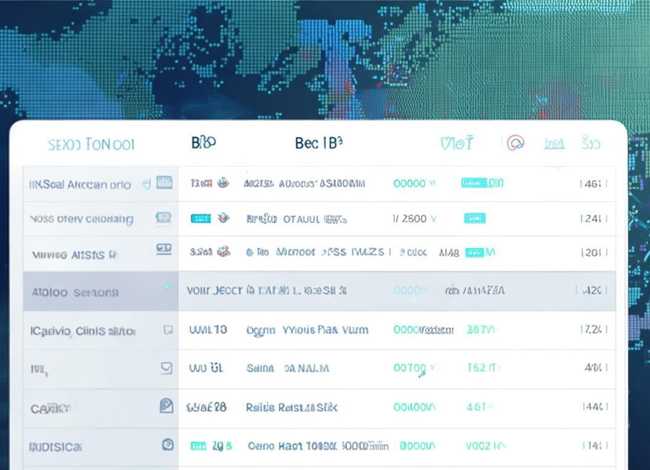Click the card icon in the Seal Arccan row
Viewport: 650px width, 470px height.
pos(164,182)
